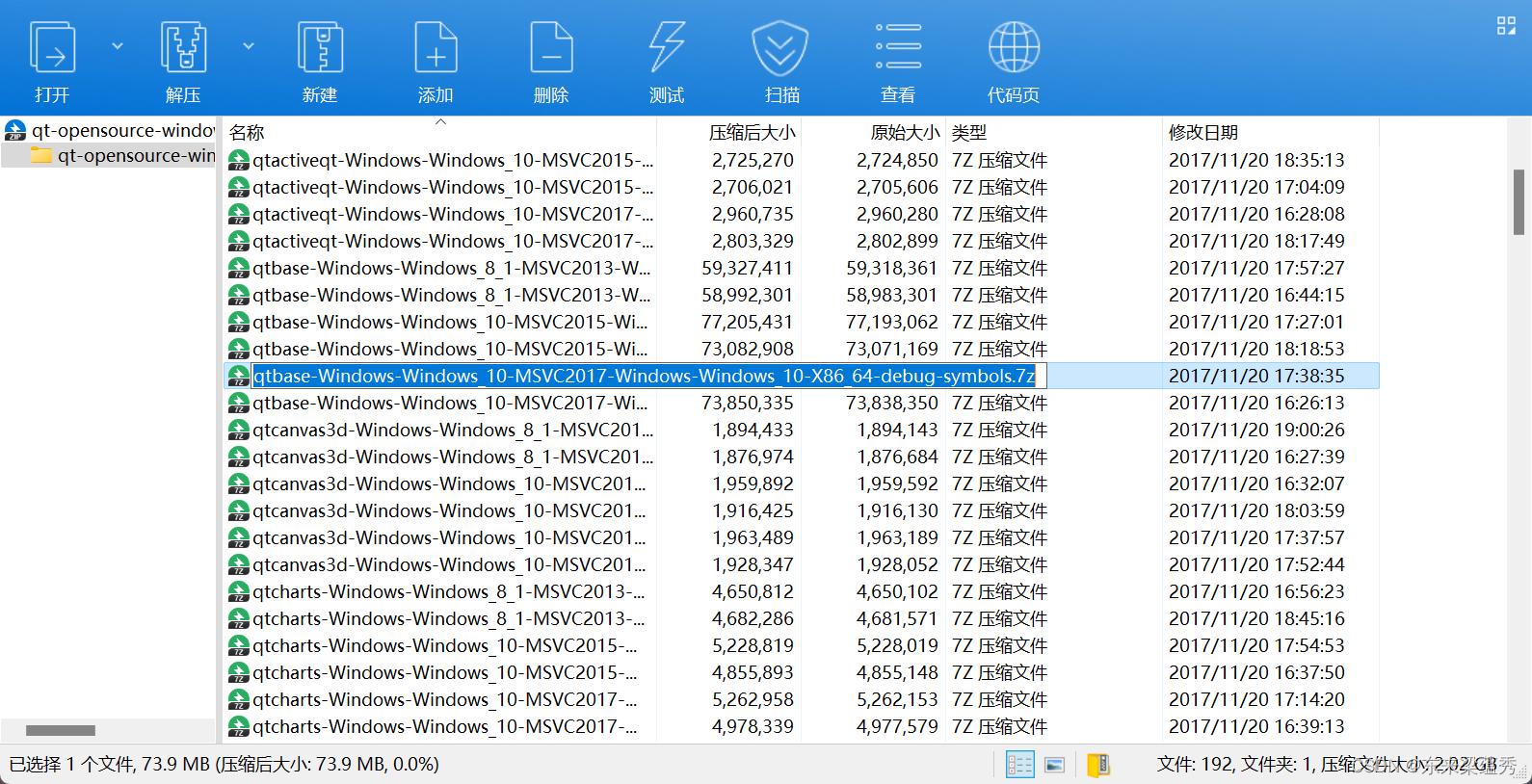Viewport: 1532px width, 784px height.
Task: Select the qt-opensource-windo archive root tree node
Action: pos(110,130)
